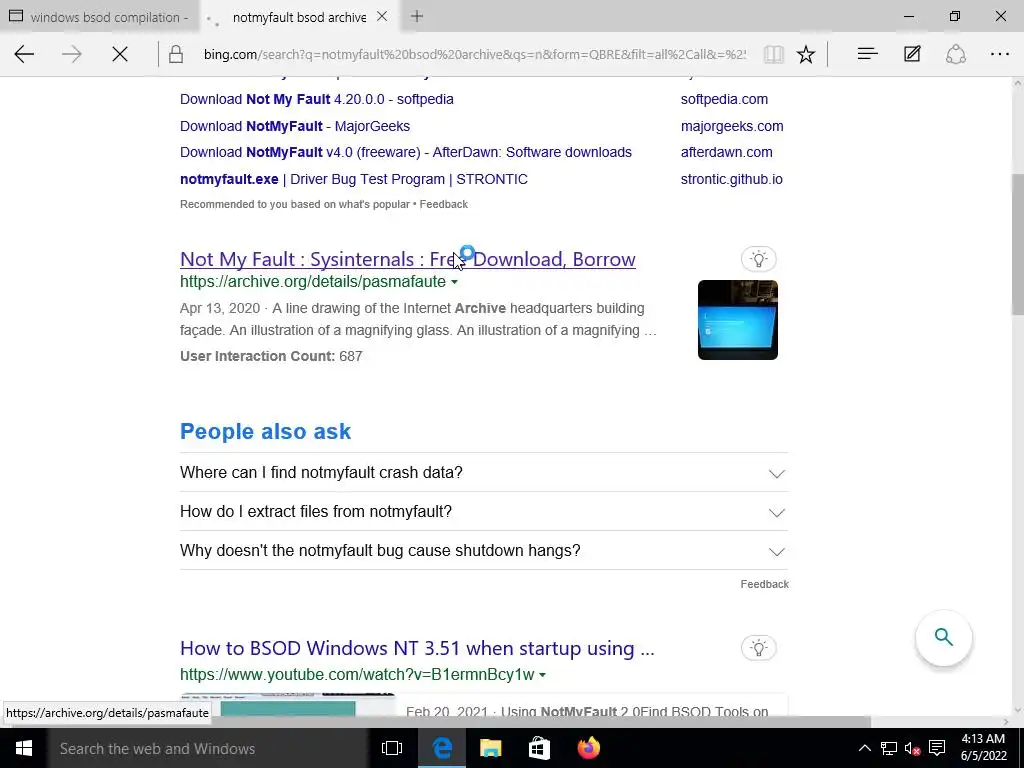
Task: Open Task View from taskbar
Action: coord(392,748)
